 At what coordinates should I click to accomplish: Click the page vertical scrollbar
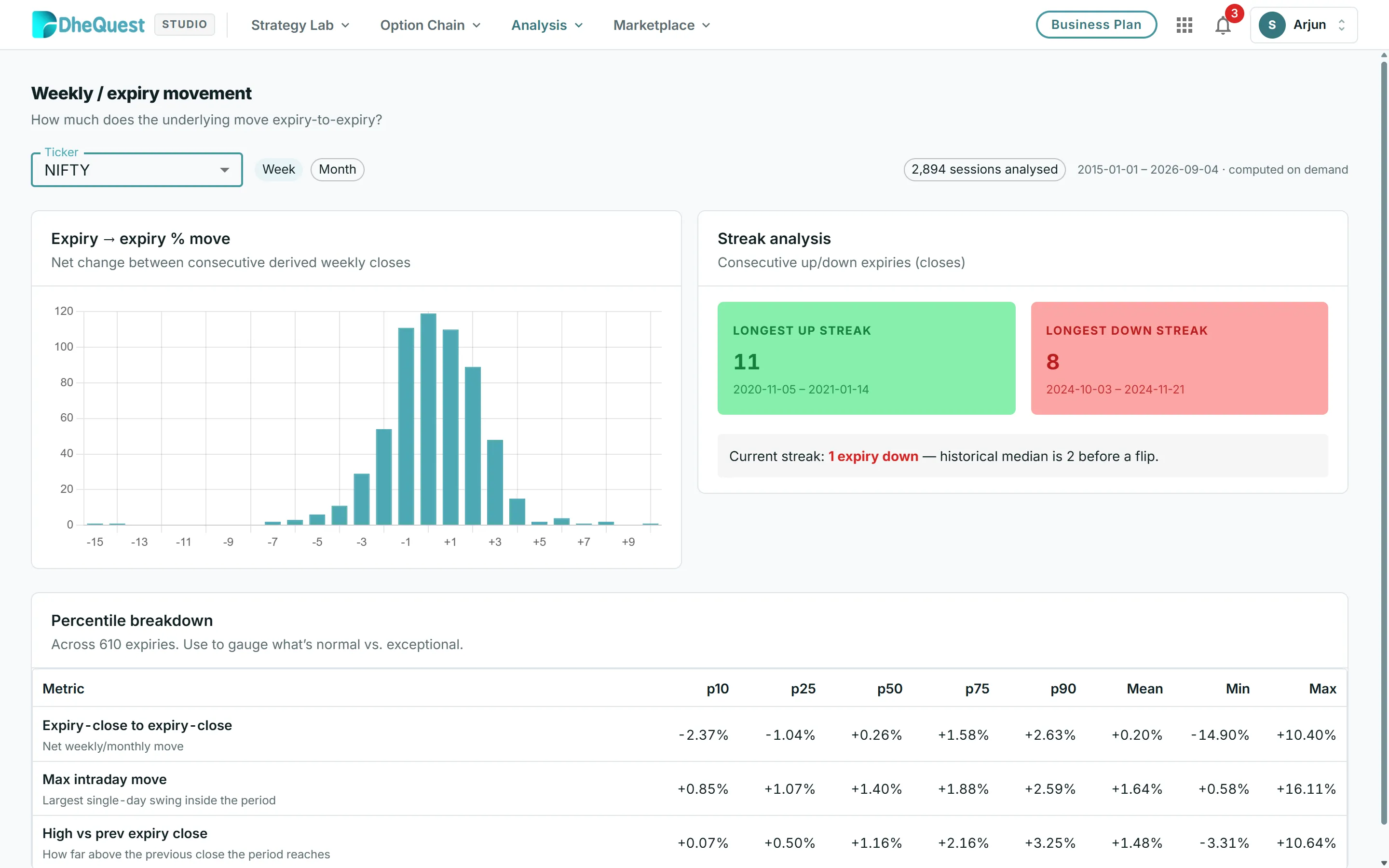pyautogui.click(x=1384, y=442)
